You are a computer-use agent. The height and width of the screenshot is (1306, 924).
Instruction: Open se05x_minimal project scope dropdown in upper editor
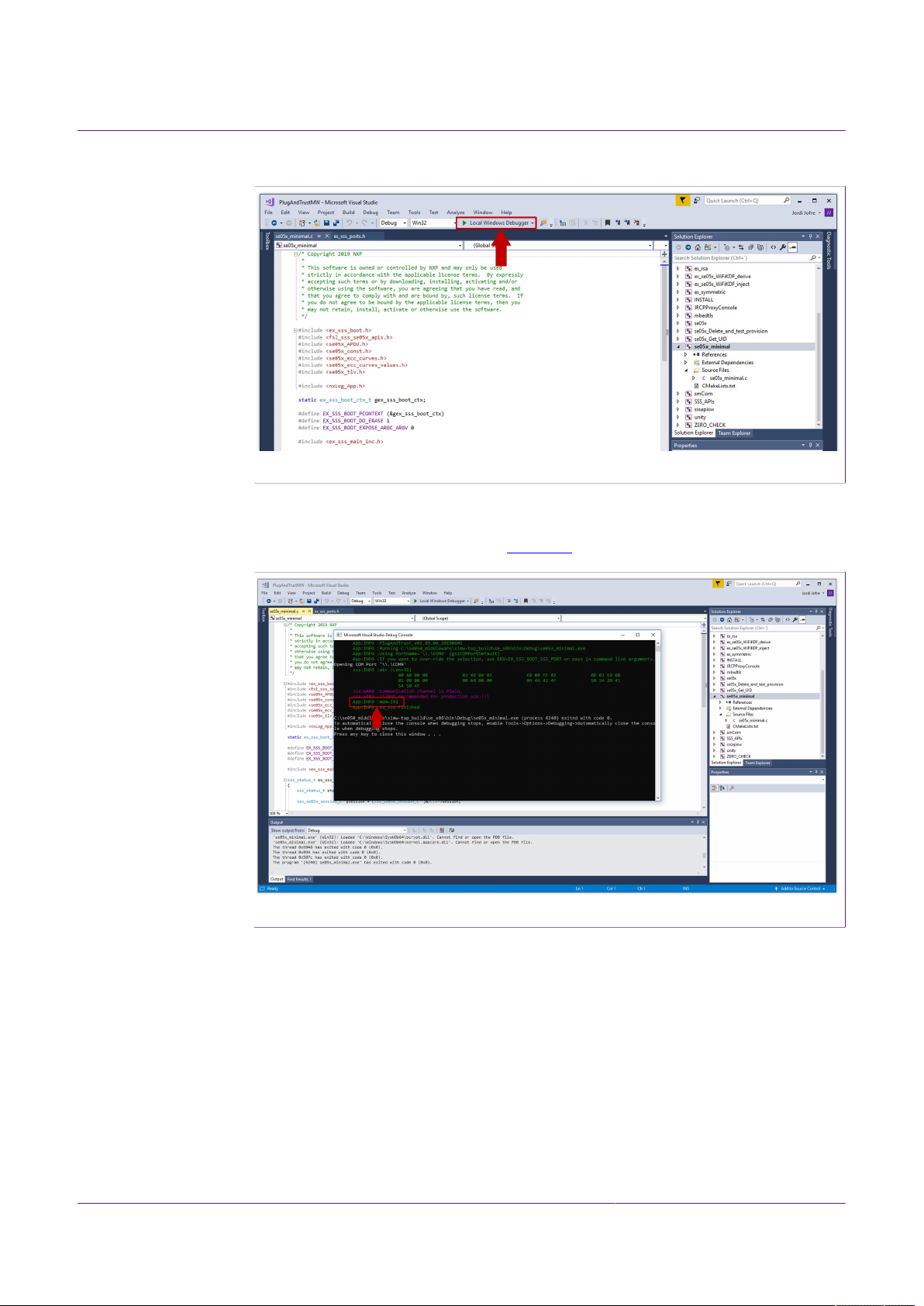coord(369,246)
